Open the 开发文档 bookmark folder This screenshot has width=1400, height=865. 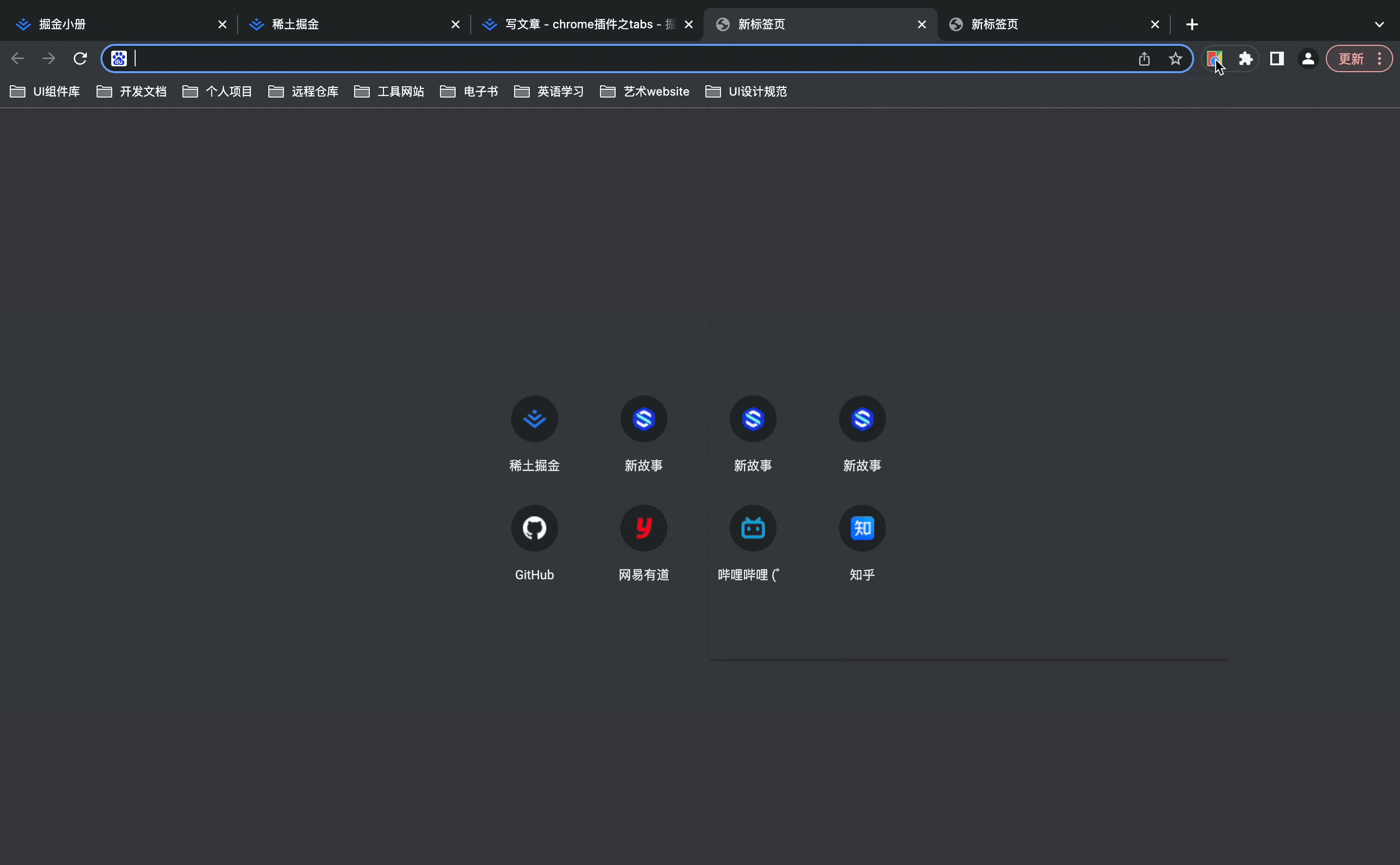pyautogui.click(x=132, y=92)
